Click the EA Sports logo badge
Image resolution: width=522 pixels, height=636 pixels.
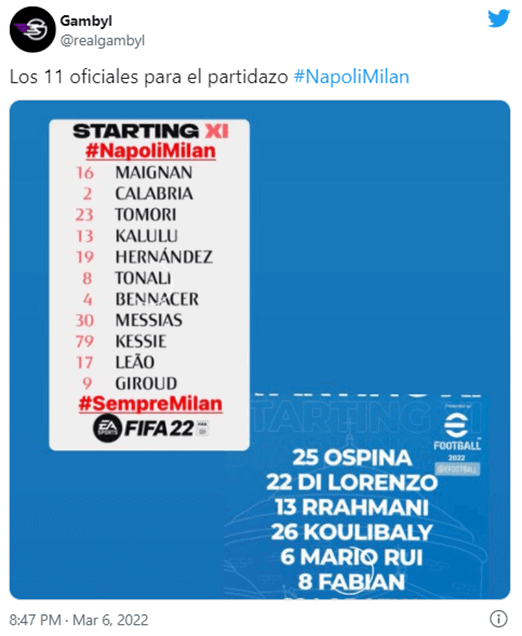[107, 428]
